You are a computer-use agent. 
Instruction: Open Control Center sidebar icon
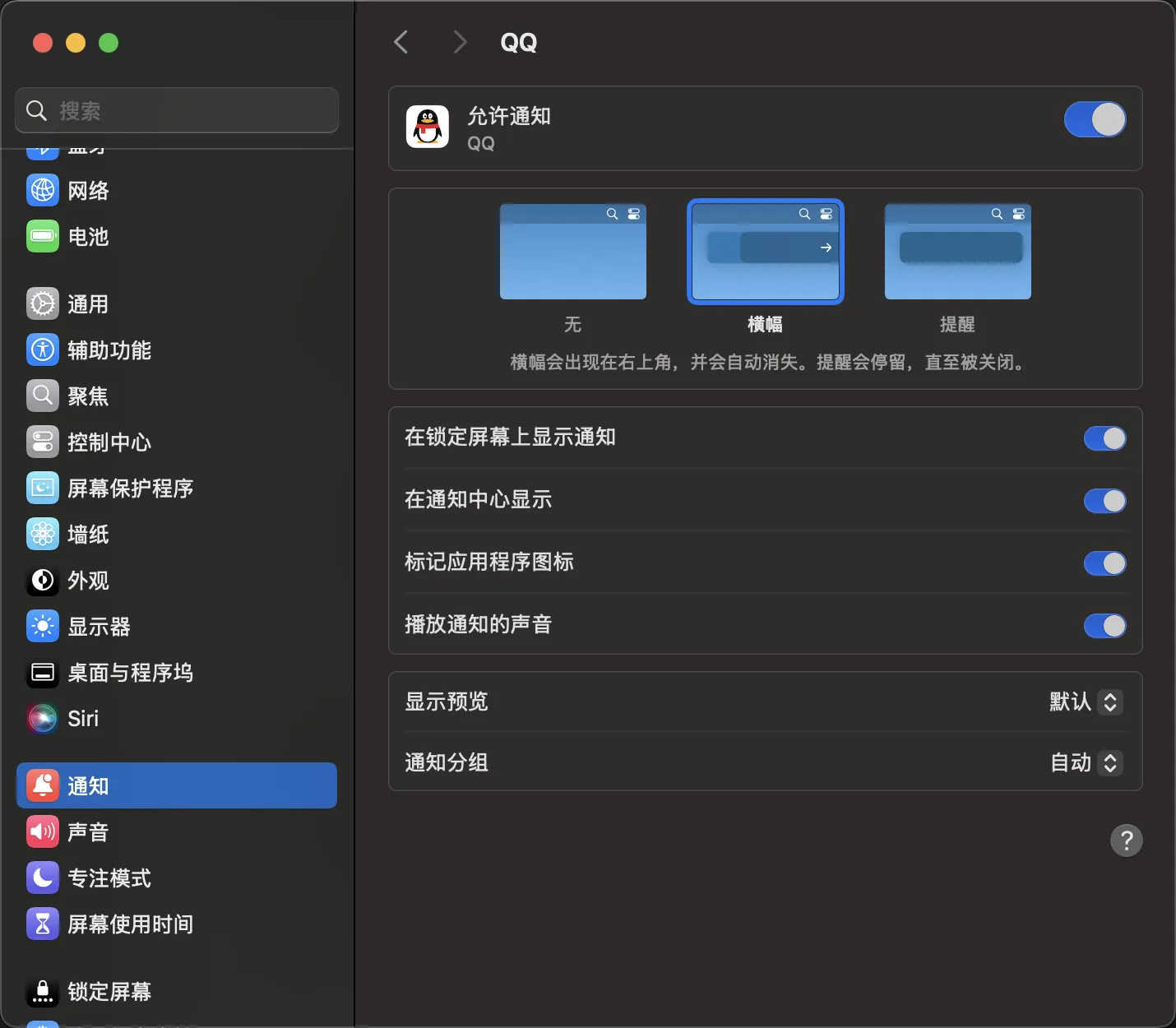[43, 442]
